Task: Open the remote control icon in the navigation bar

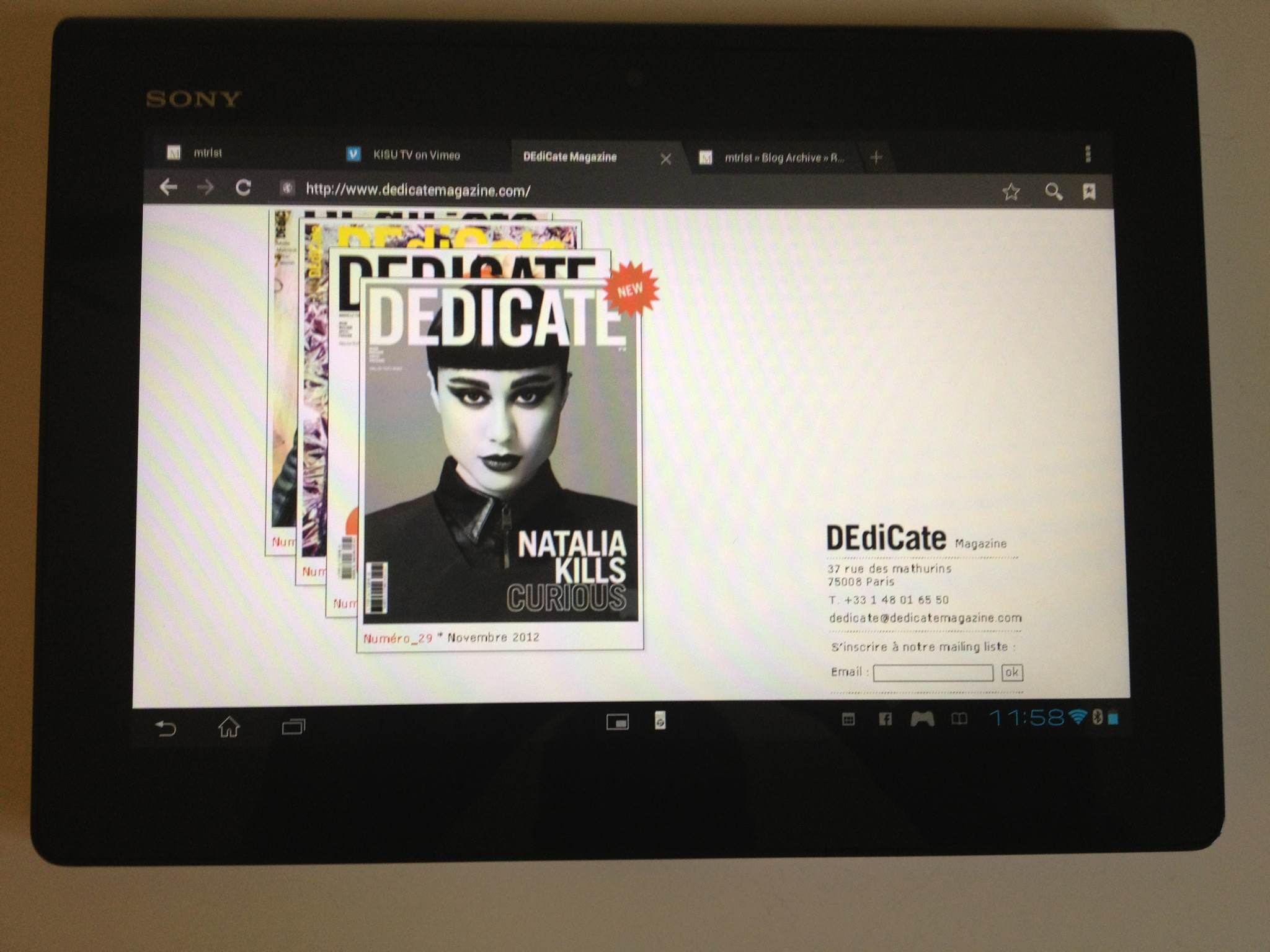Action: click(x=660, y=720)
